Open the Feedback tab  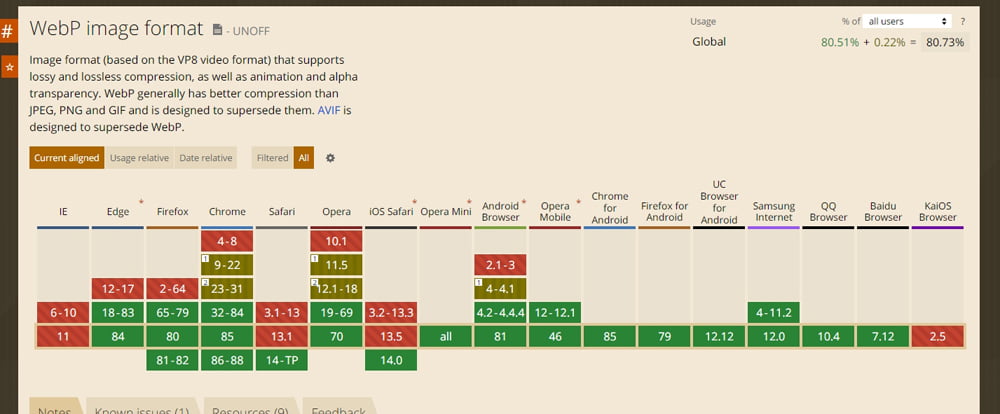[x=338, y=407]
